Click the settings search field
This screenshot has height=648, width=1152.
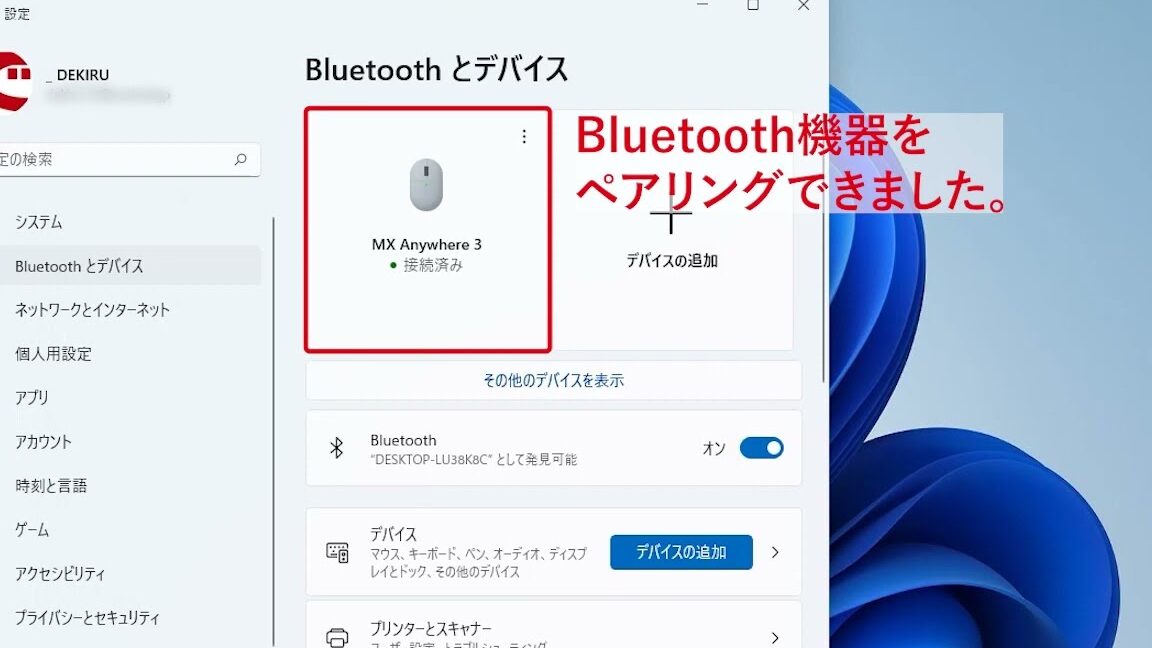130,159
